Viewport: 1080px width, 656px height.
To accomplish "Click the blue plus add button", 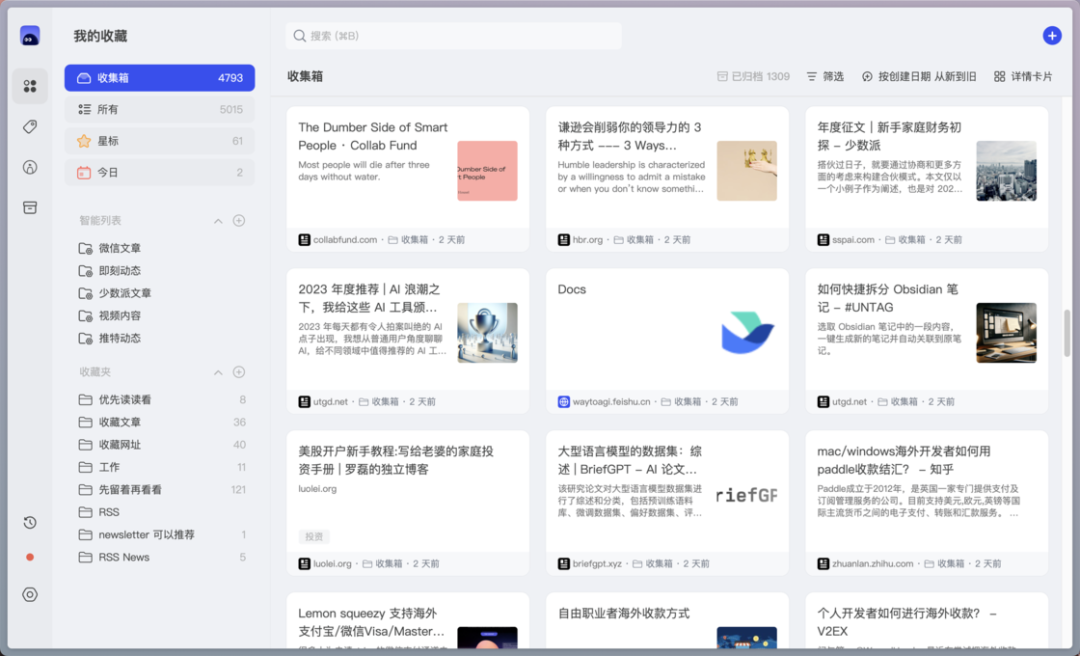I will click(x=1052, y=36).
